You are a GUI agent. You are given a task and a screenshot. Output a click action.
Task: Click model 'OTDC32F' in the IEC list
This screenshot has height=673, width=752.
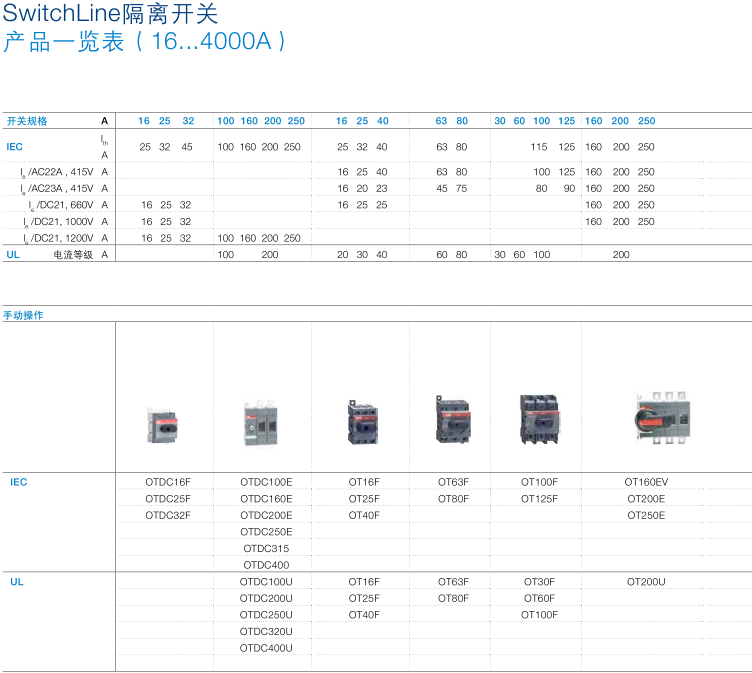(168, 515)
